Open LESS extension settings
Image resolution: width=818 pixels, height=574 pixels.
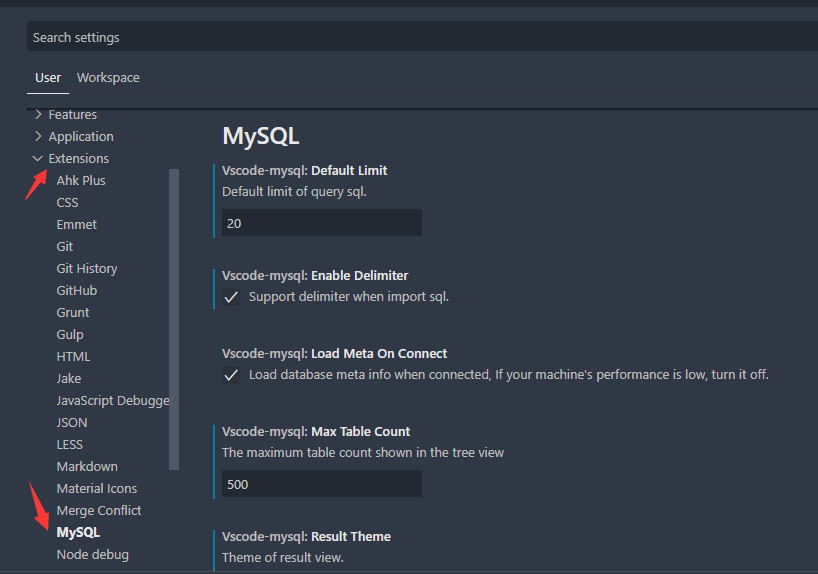point(69,445)
